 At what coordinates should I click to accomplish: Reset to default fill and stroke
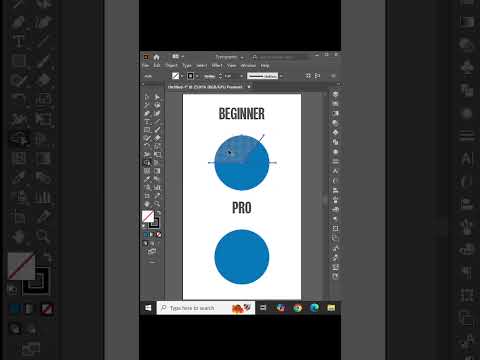point(144,226)
